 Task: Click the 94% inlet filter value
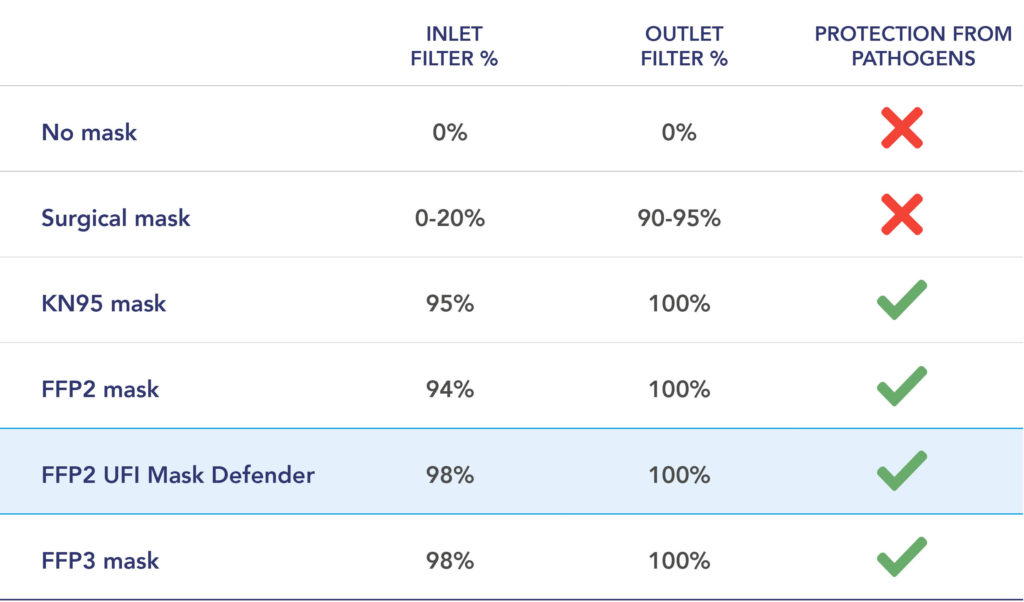450,389
